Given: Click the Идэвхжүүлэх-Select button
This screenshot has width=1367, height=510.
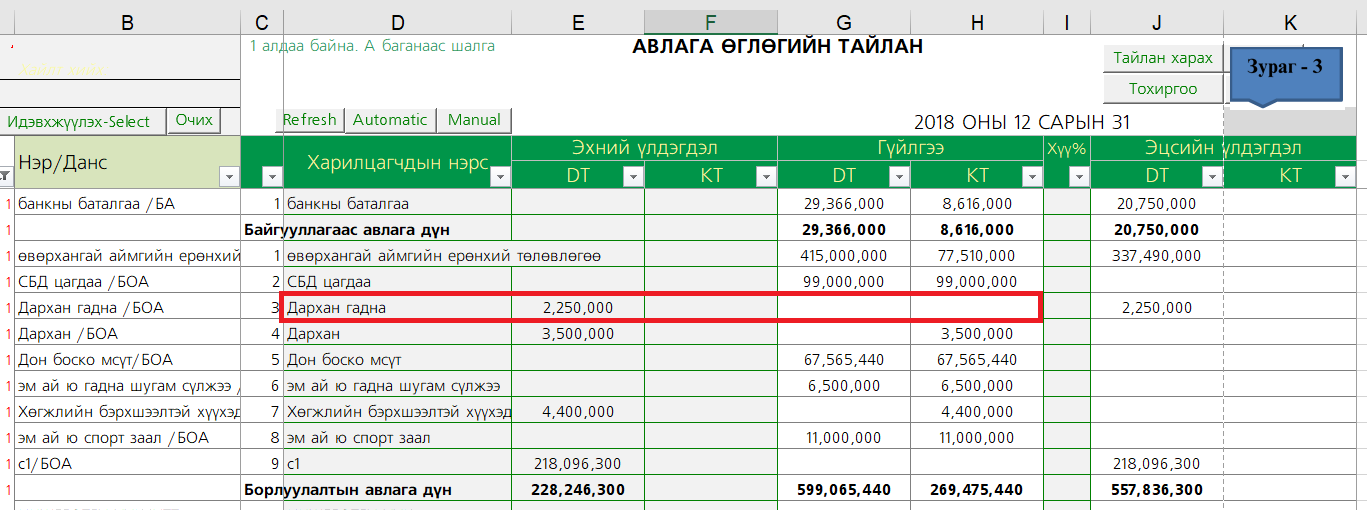Looking at the screenshot, I should pos(79,121).
